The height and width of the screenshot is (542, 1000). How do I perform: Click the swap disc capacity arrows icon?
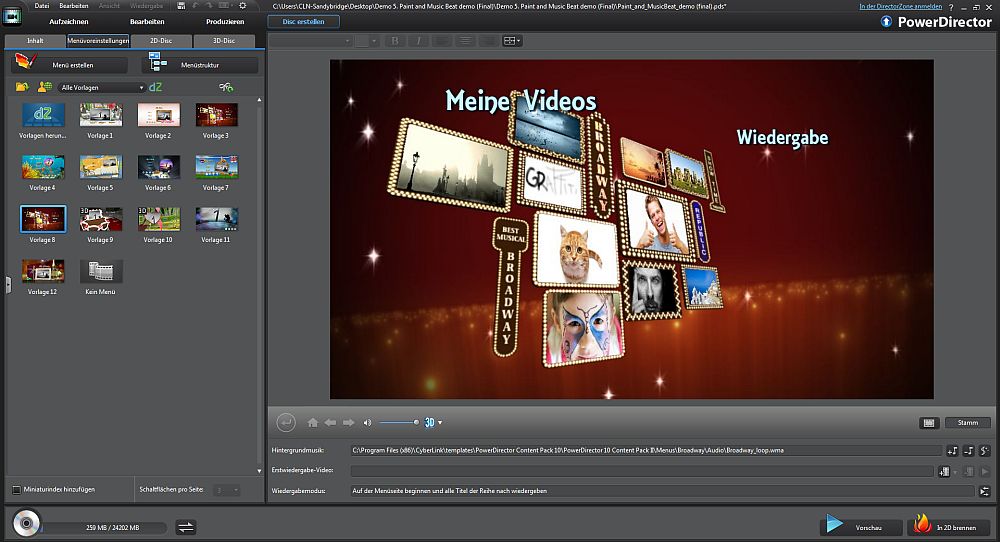(x=186, y=527)
